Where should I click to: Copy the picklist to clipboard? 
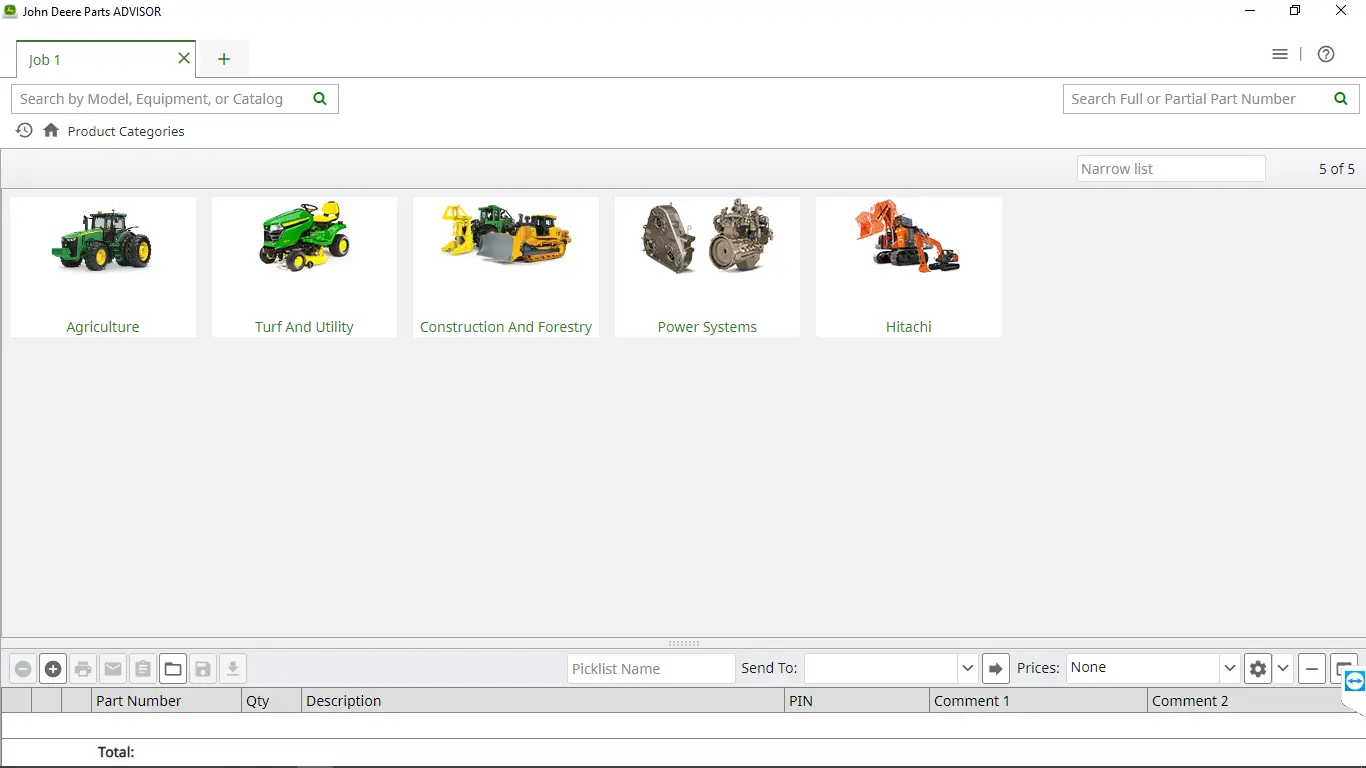pyautogui.click(x=143, y=668)
